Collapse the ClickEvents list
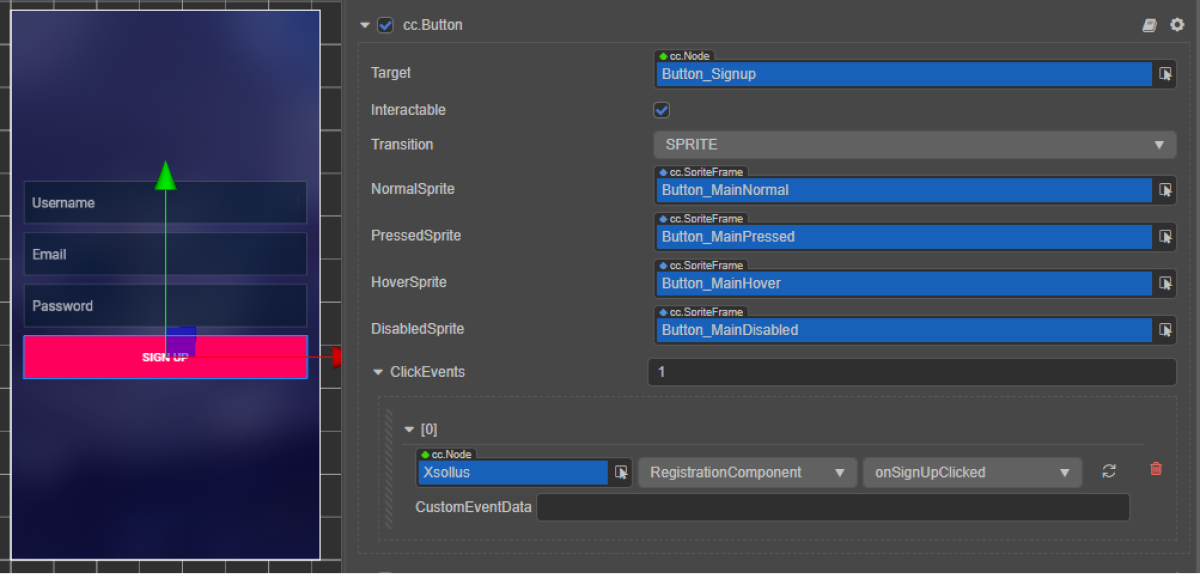This screenshot has width=1200, height=574. (378, 372)
